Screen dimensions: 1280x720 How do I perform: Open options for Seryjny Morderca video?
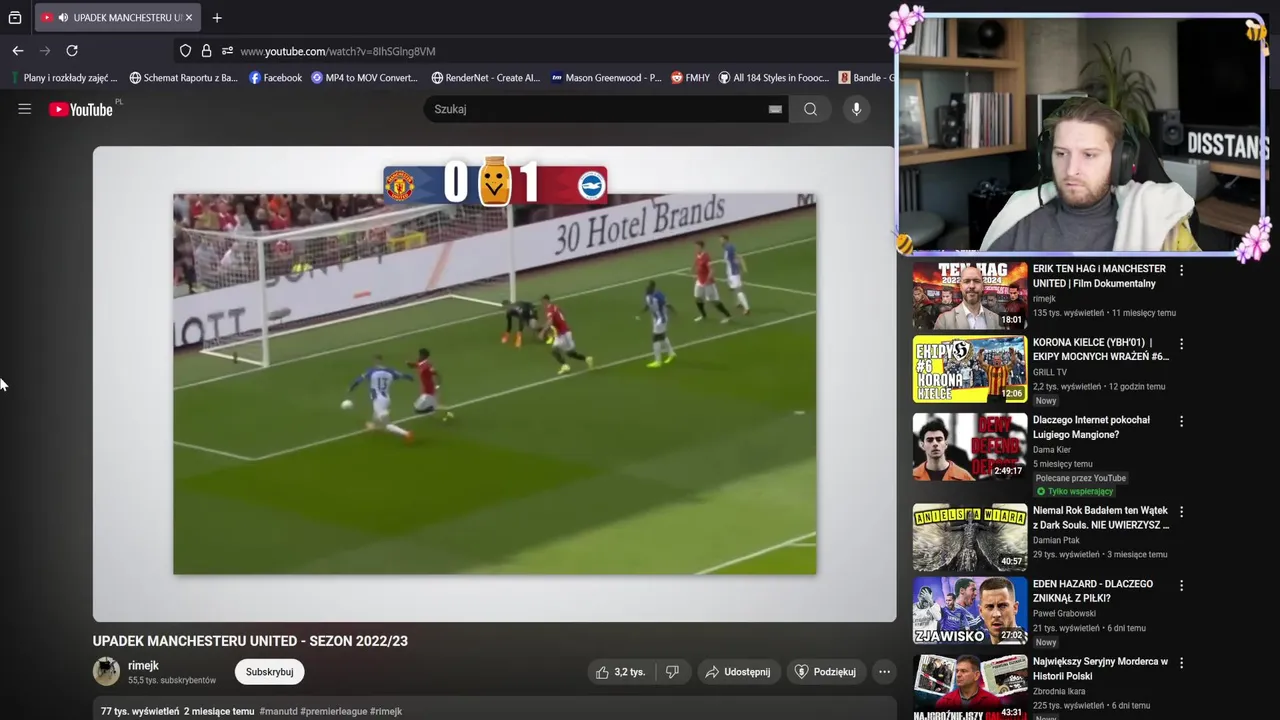point(1181,663)
